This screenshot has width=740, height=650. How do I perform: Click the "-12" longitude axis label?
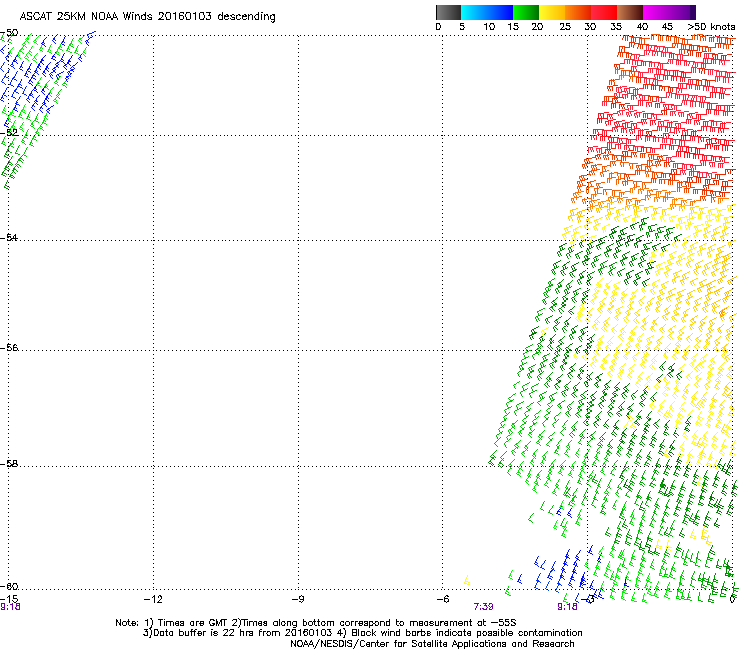[153, 599]
